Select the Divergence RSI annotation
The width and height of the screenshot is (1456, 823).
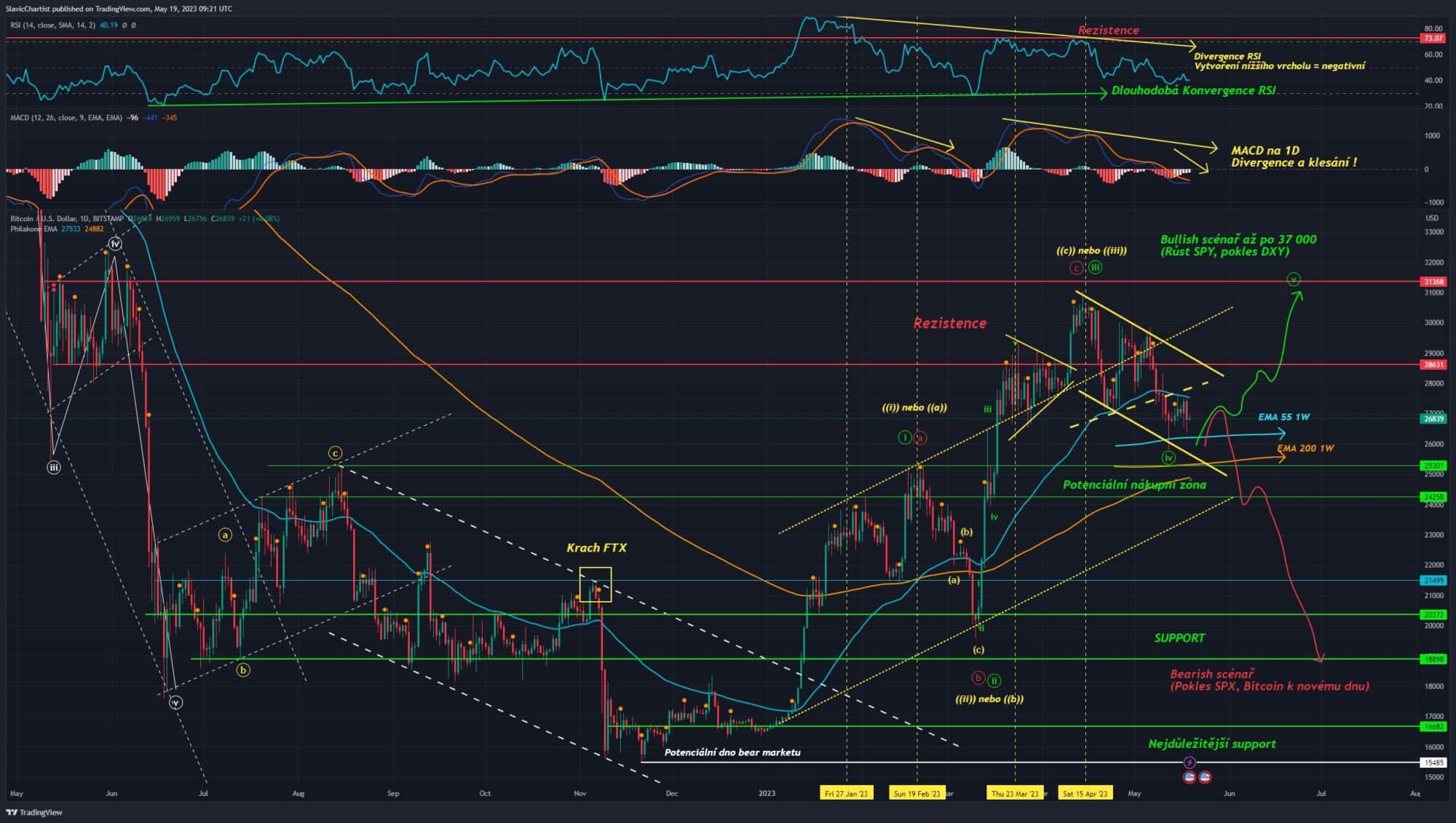(x=1279, y=61)
